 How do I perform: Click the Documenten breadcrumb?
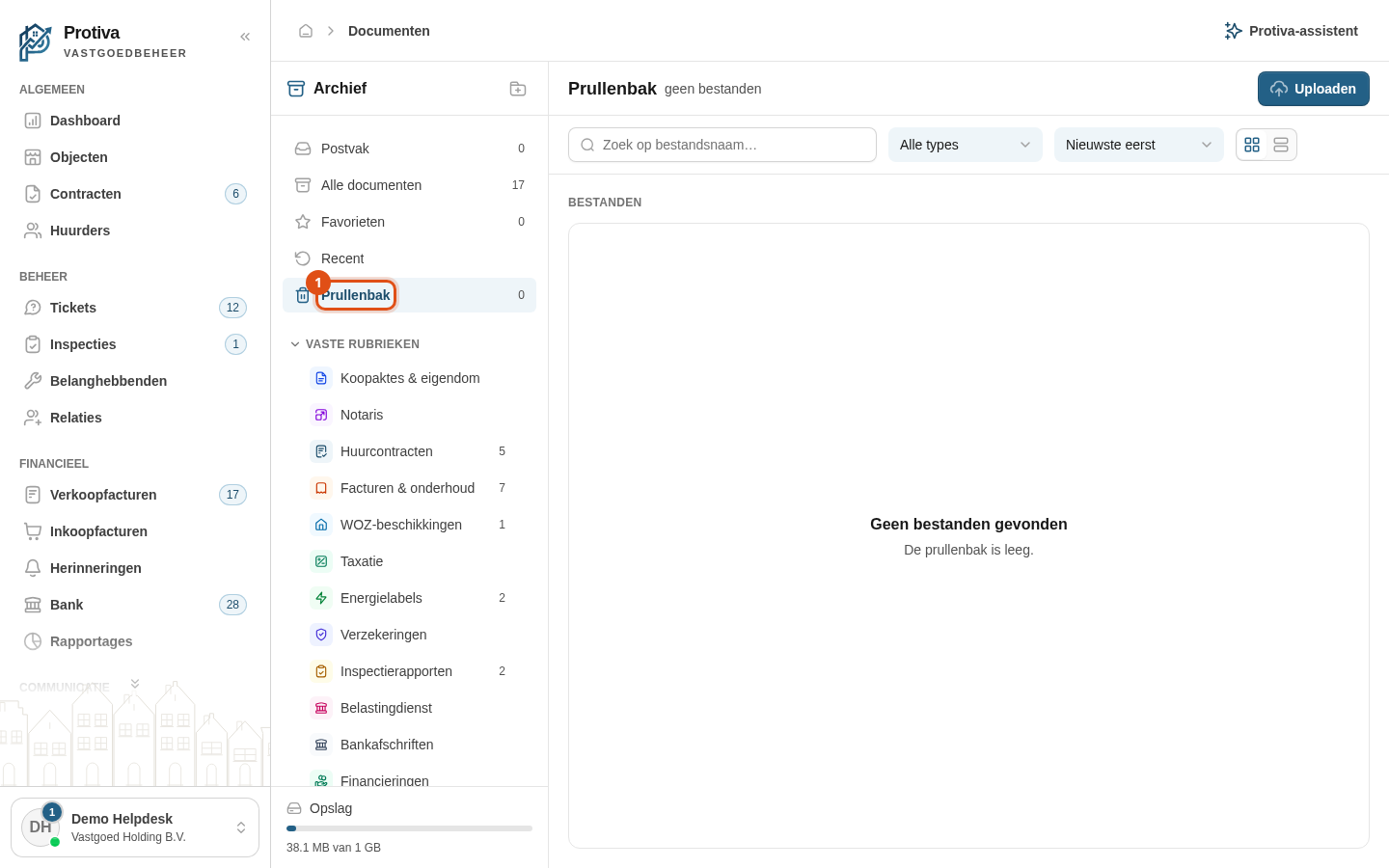pyautogui.click(x=389, y=31)
